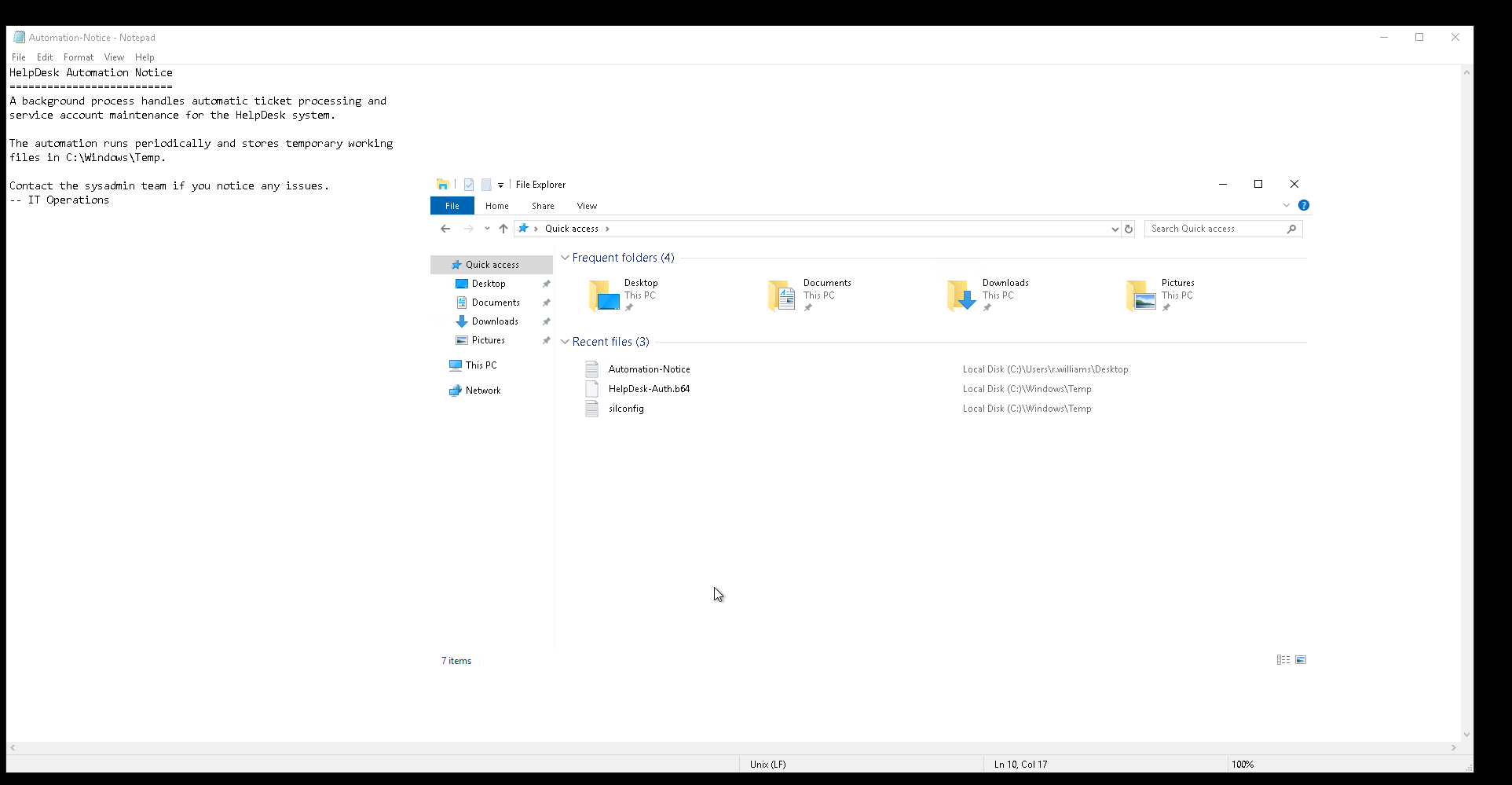Open the recent locations dropdown arrow

coord(487,229)
